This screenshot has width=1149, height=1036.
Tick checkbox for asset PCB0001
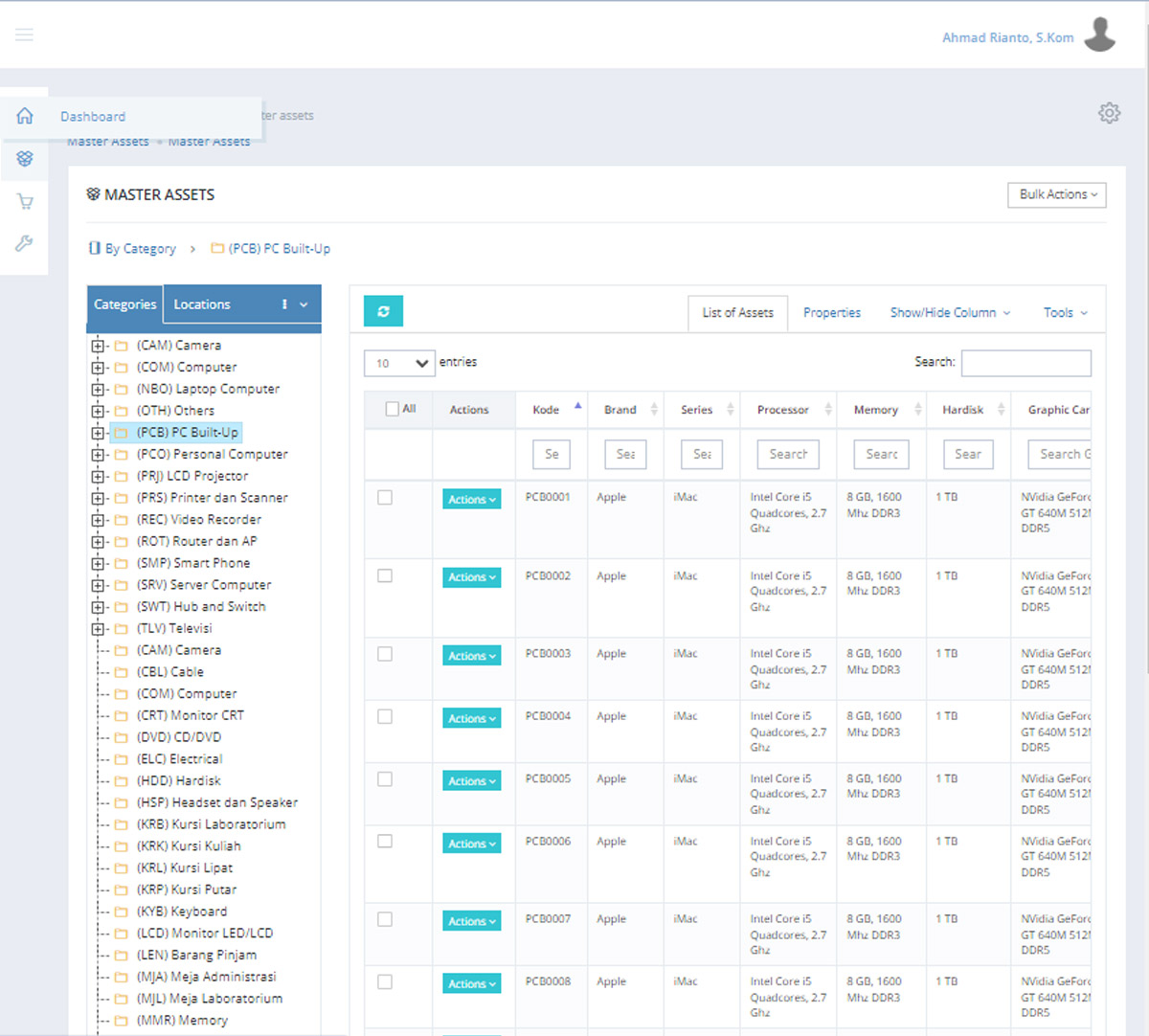(x=385, y=498)
